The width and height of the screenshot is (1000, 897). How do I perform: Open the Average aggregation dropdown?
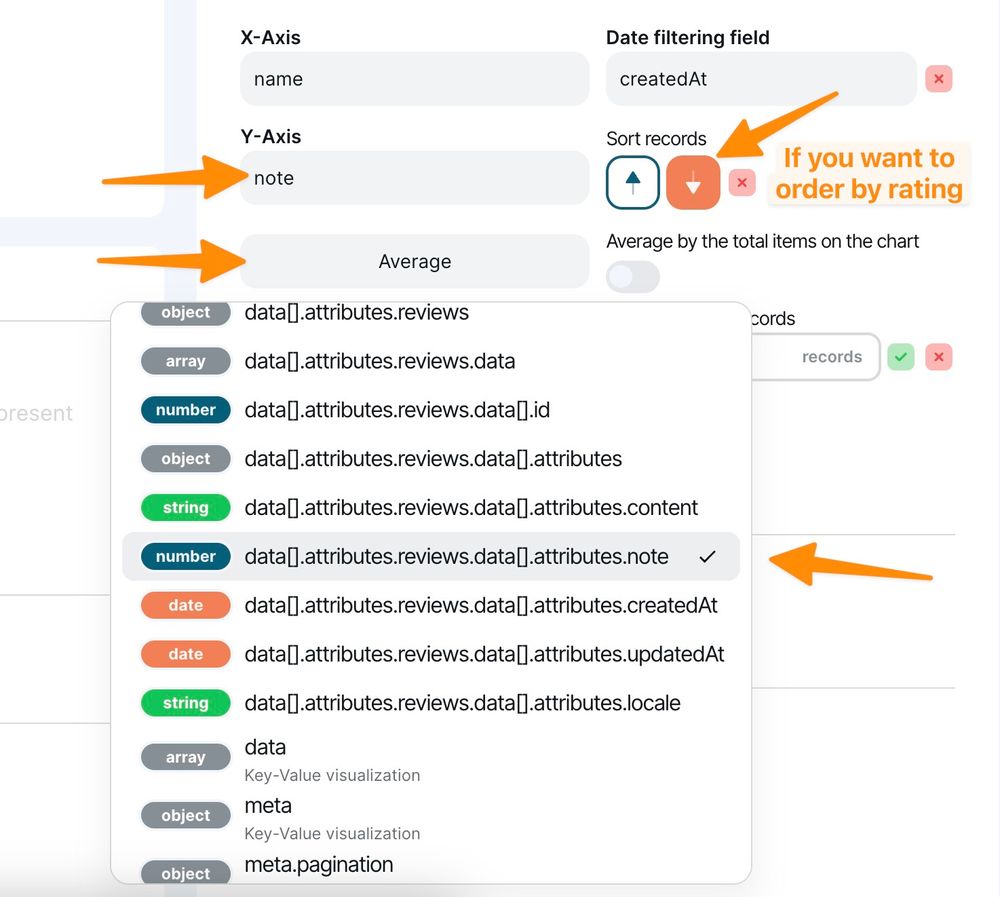point(414,261)
